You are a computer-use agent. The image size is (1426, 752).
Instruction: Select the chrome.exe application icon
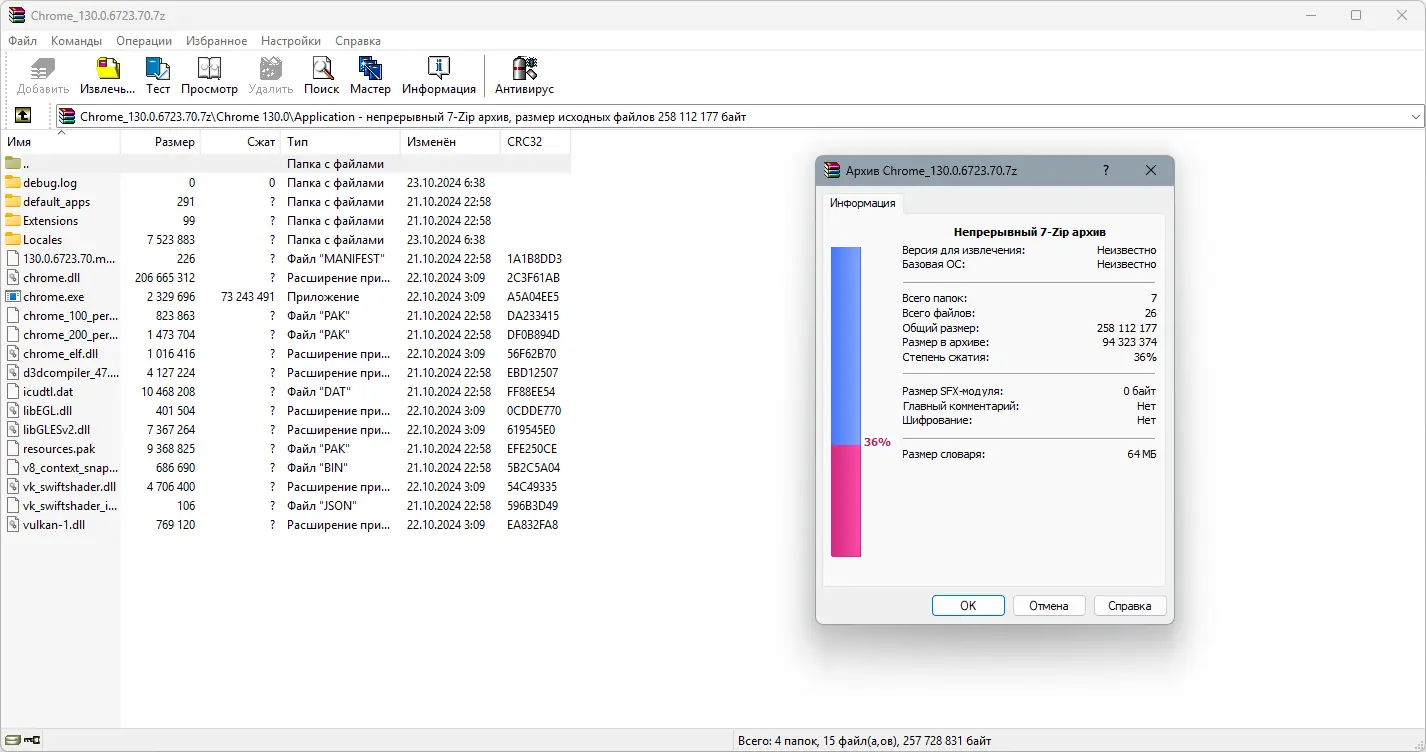13,296
